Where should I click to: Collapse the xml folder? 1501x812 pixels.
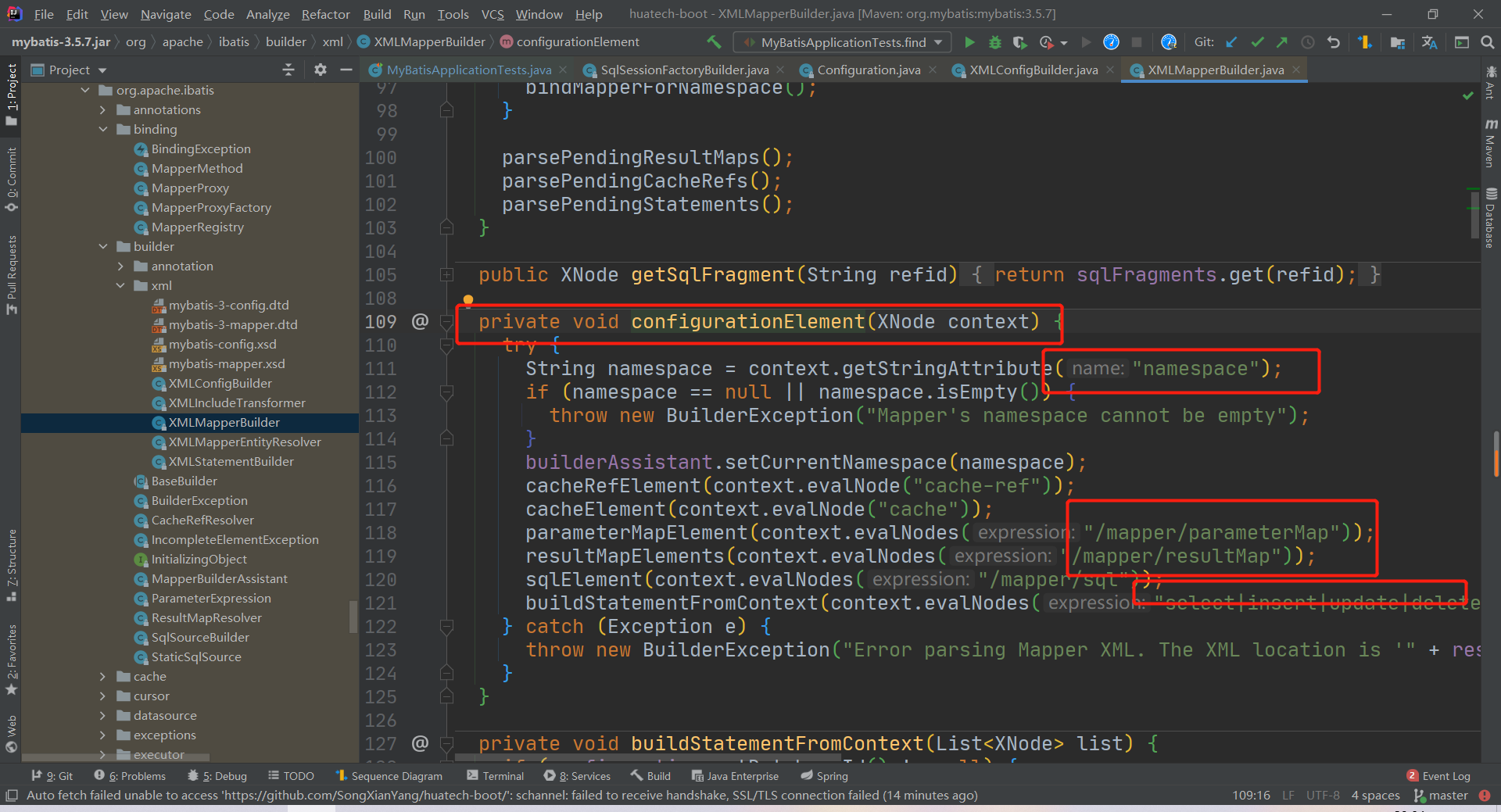point(120,286)
